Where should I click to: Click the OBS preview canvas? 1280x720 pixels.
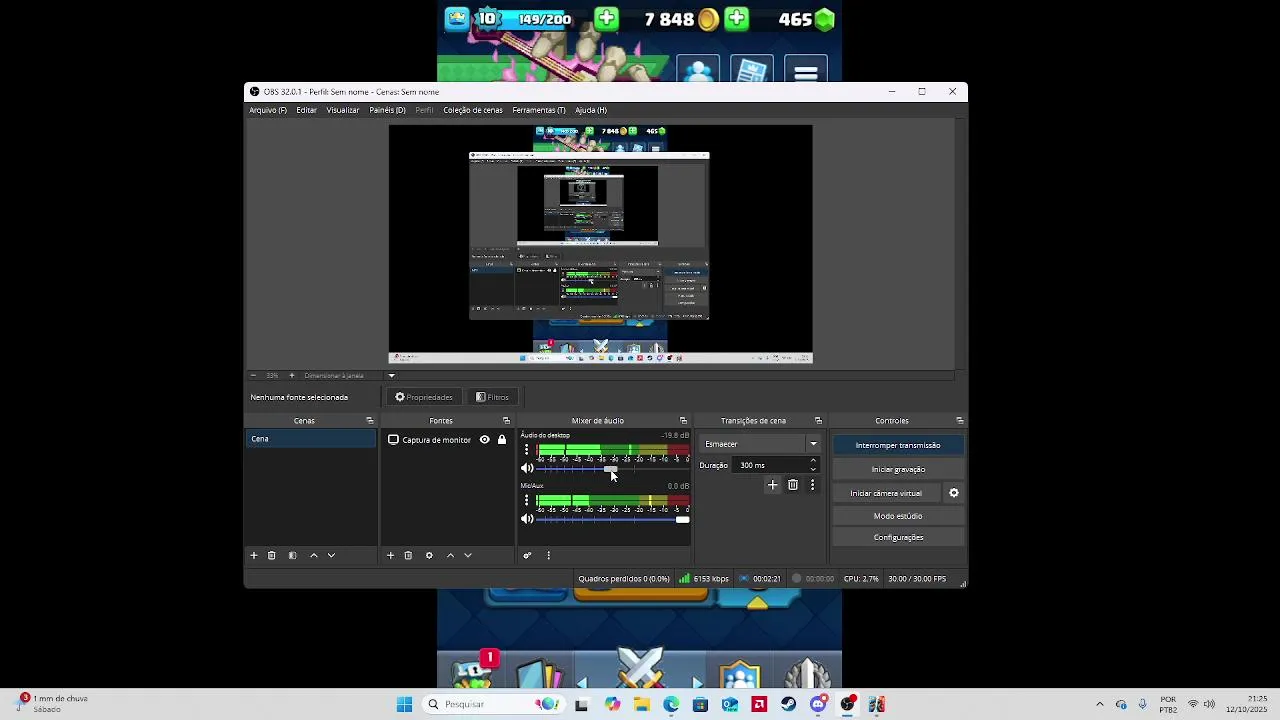600,244
